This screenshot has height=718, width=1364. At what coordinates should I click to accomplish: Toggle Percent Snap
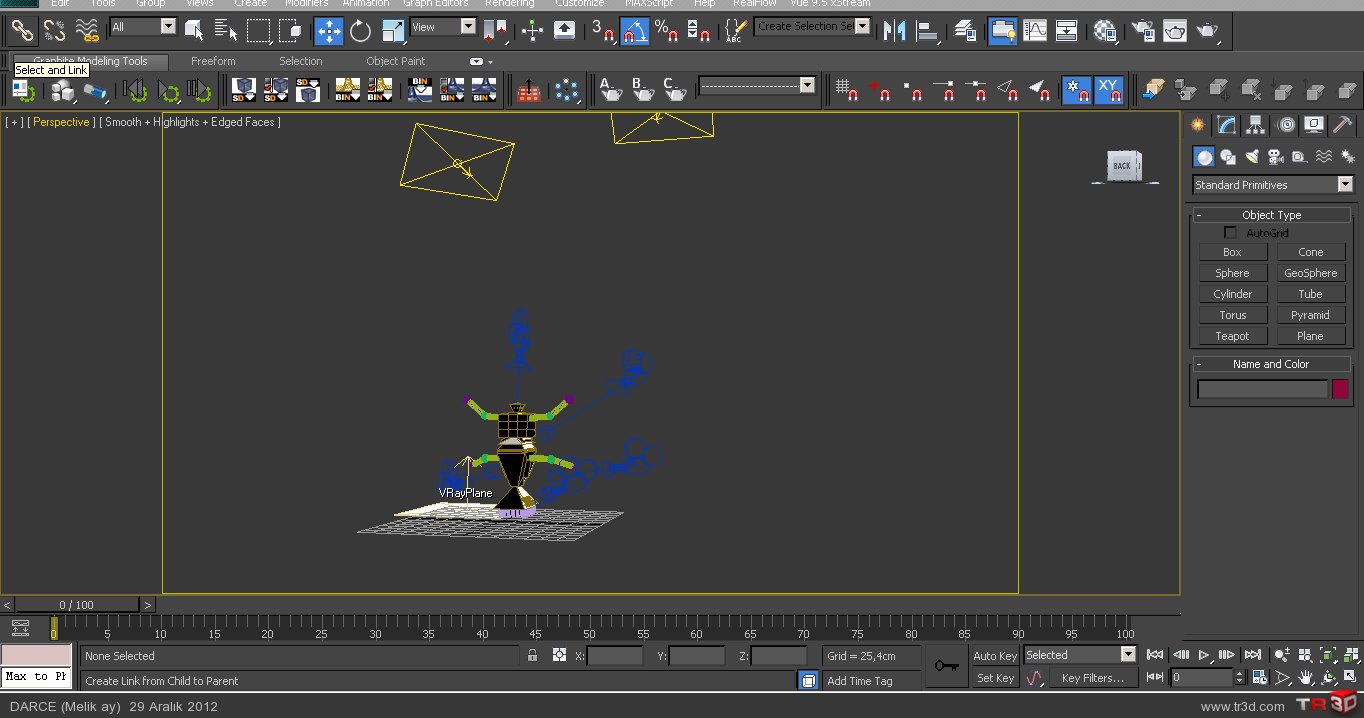tap(667, 31)
